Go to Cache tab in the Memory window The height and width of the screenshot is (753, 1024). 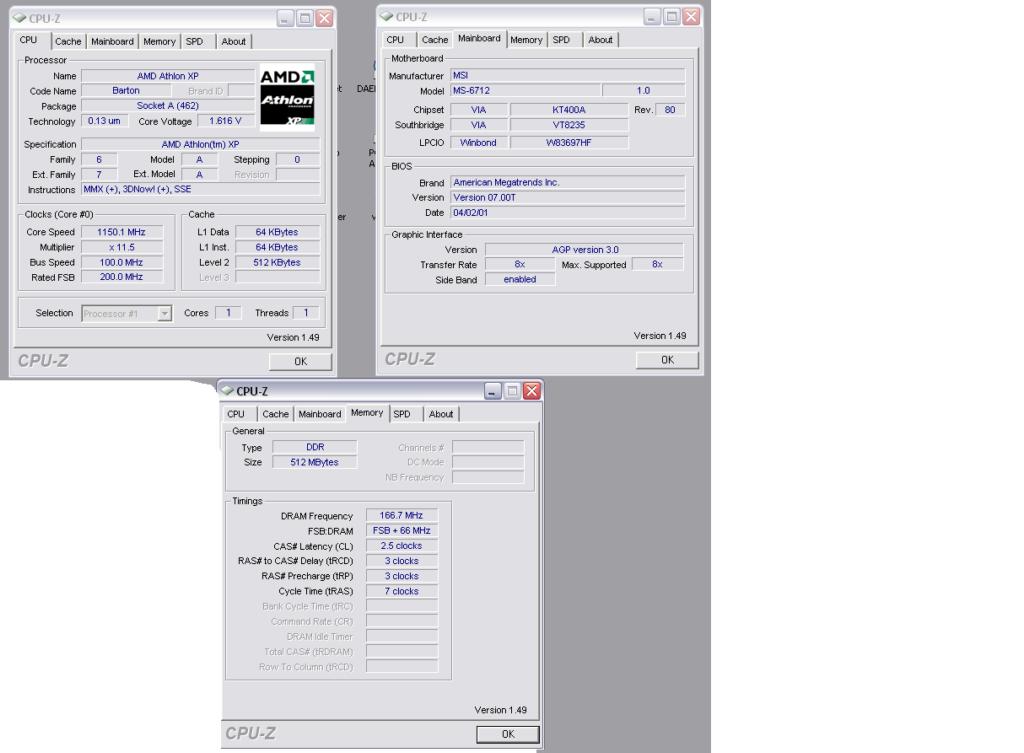click(x=276, y=414)
